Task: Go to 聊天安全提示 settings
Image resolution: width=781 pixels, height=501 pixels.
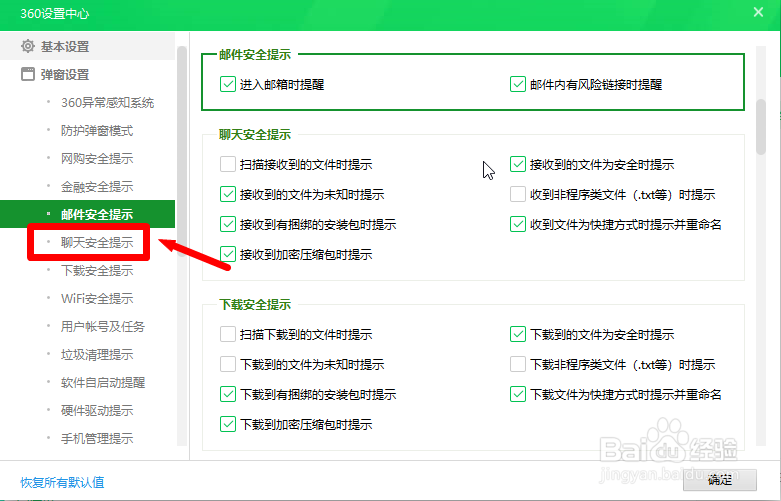Action: tap(97, 243)
